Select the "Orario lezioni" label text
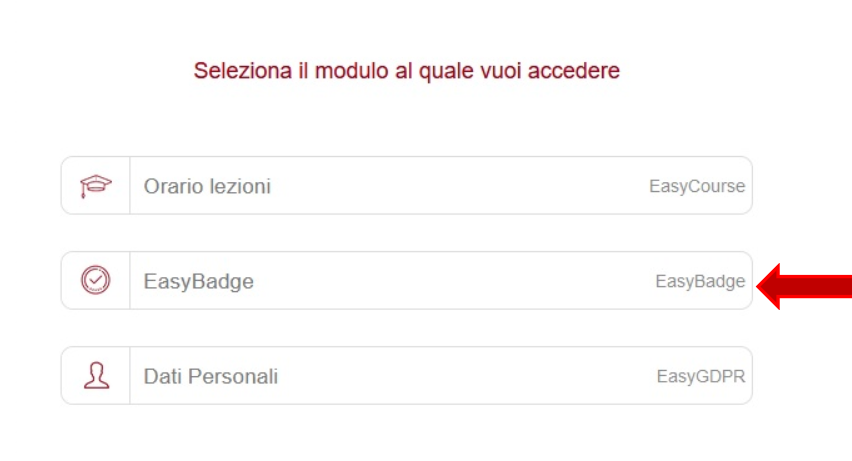Screen dimensions: 852x461 (x=207, y=186)
